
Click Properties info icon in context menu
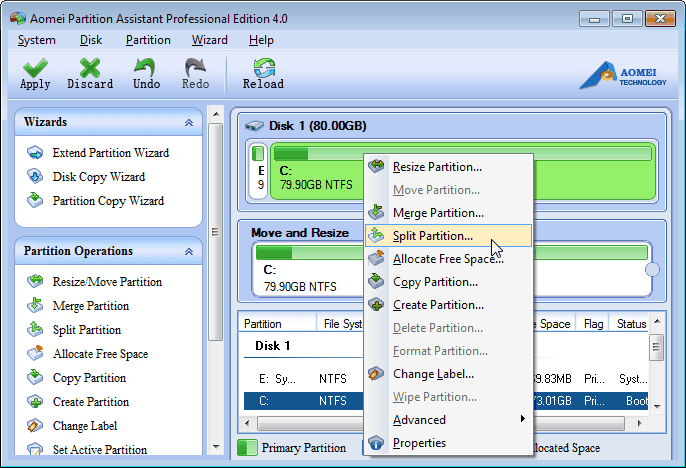[376, 443]
